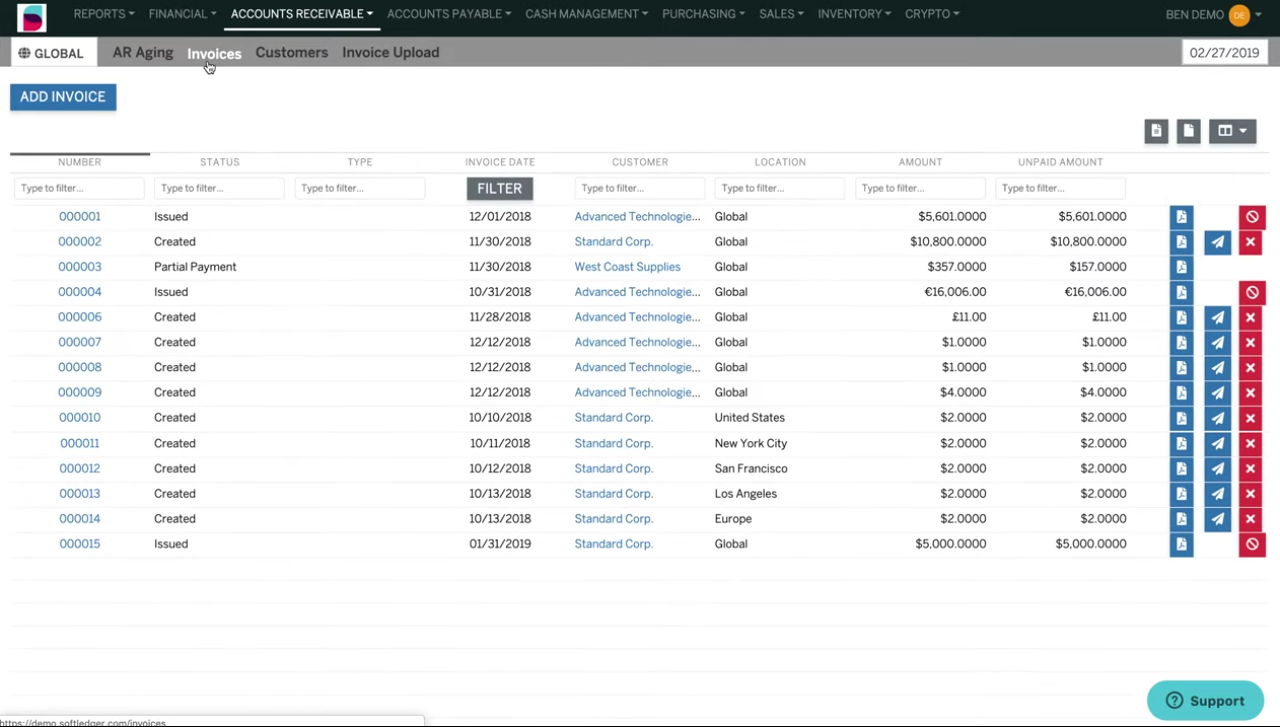The height and width of the screenshot is (727, 1280).
Task: Focus the Location column filter field
Action: (780, 188)
